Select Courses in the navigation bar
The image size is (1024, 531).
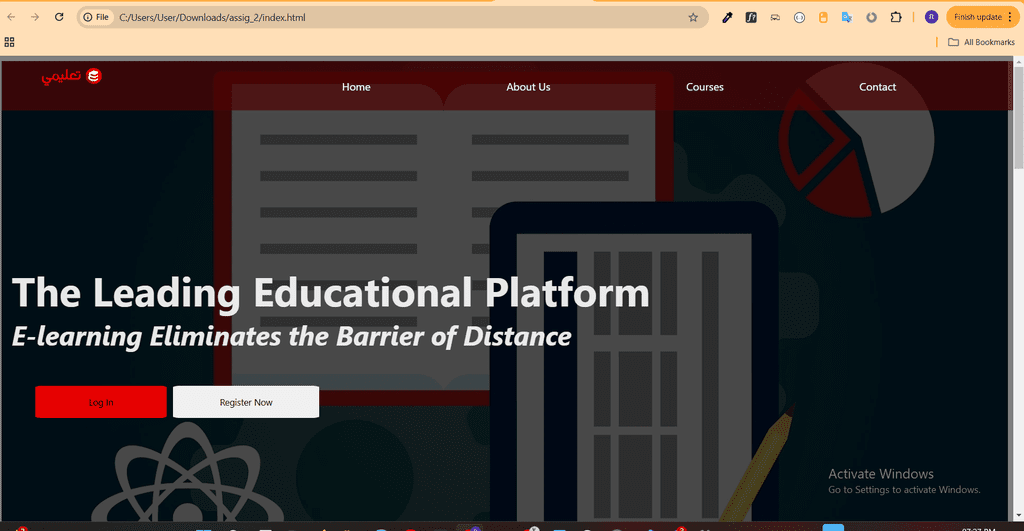[705, 87]
